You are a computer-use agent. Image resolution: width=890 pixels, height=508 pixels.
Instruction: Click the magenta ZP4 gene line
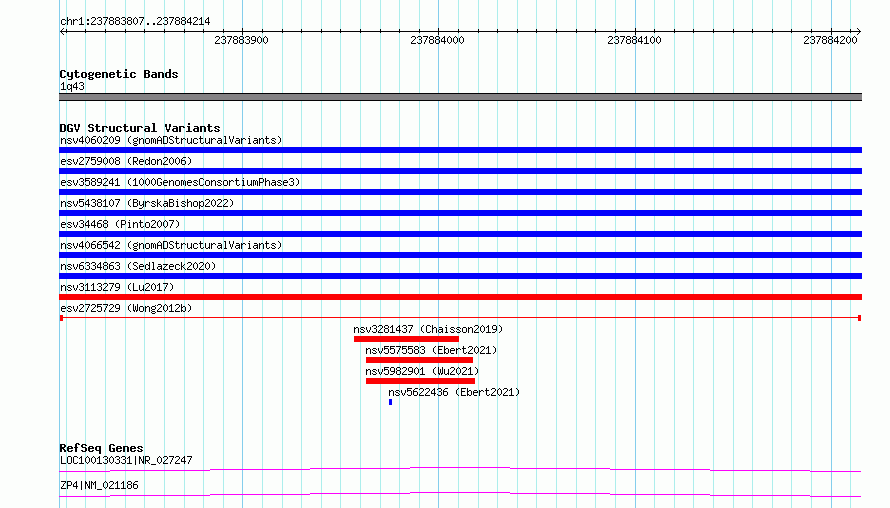[460, 496]
